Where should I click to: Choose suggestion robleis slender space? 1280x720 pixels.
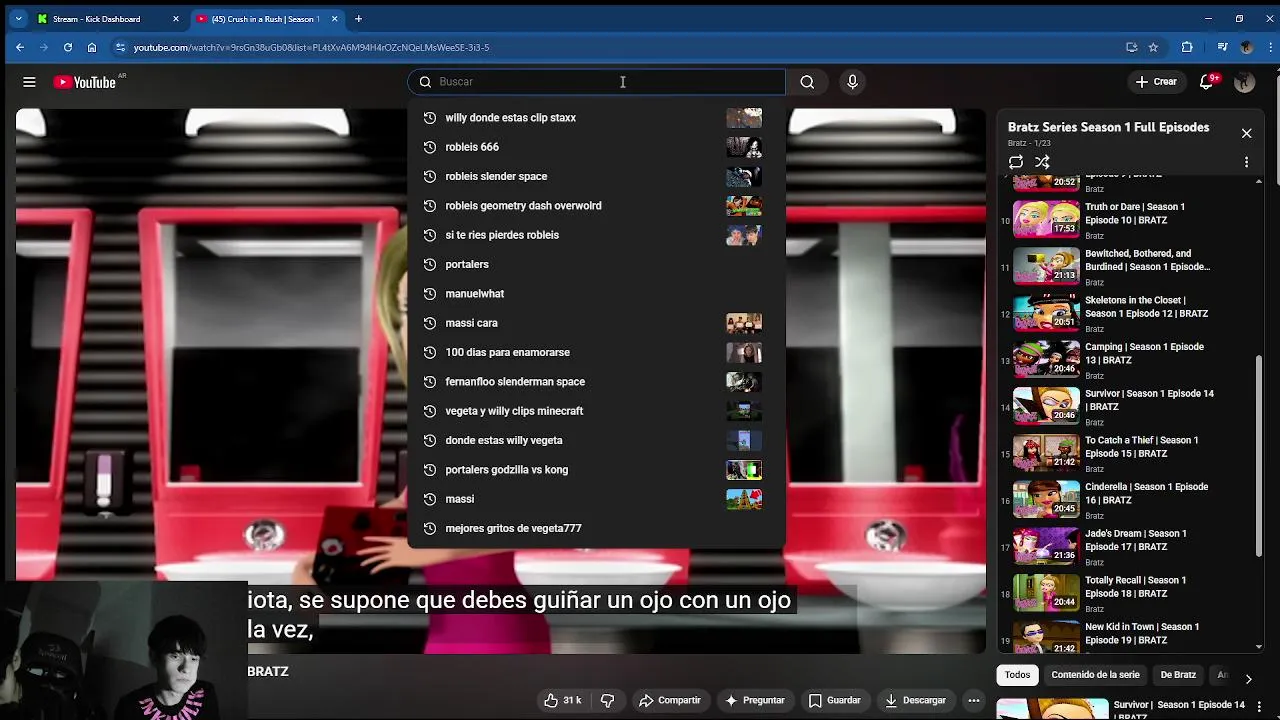596,176
